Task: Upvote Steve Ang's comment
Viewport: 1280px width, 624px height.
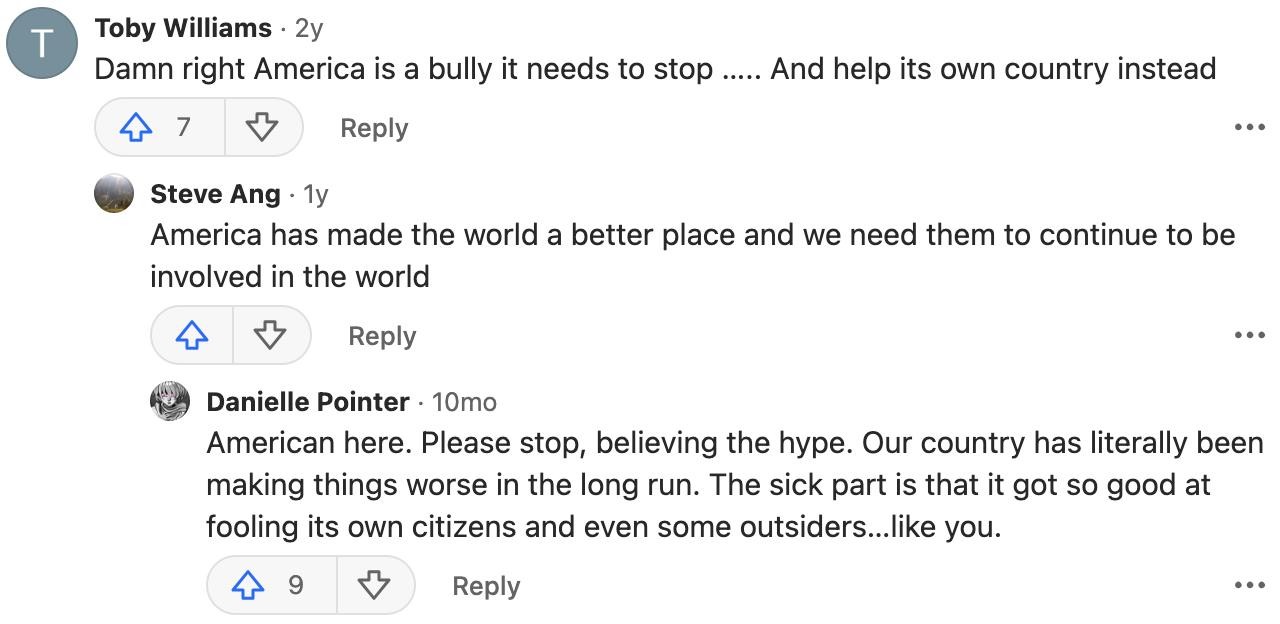Action: tap(192, 336)
